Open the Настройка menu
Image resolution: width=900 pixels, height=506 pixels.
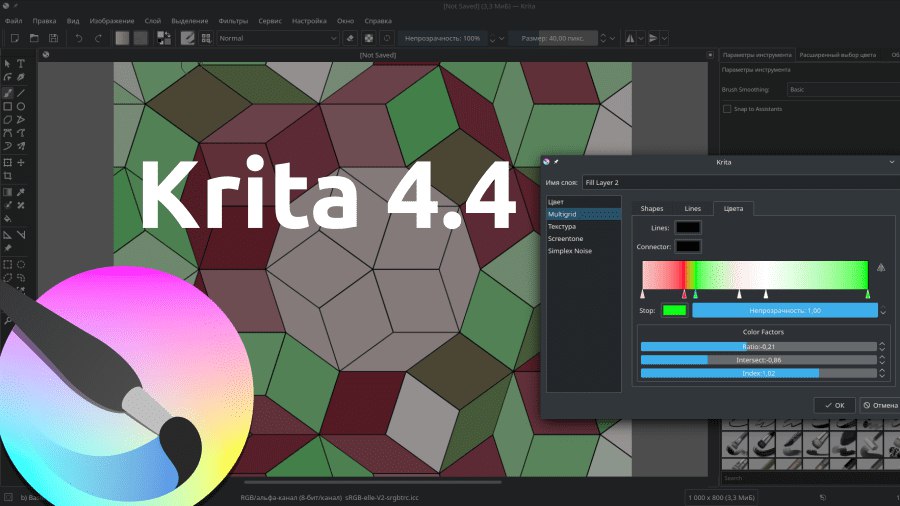[309, 21]
